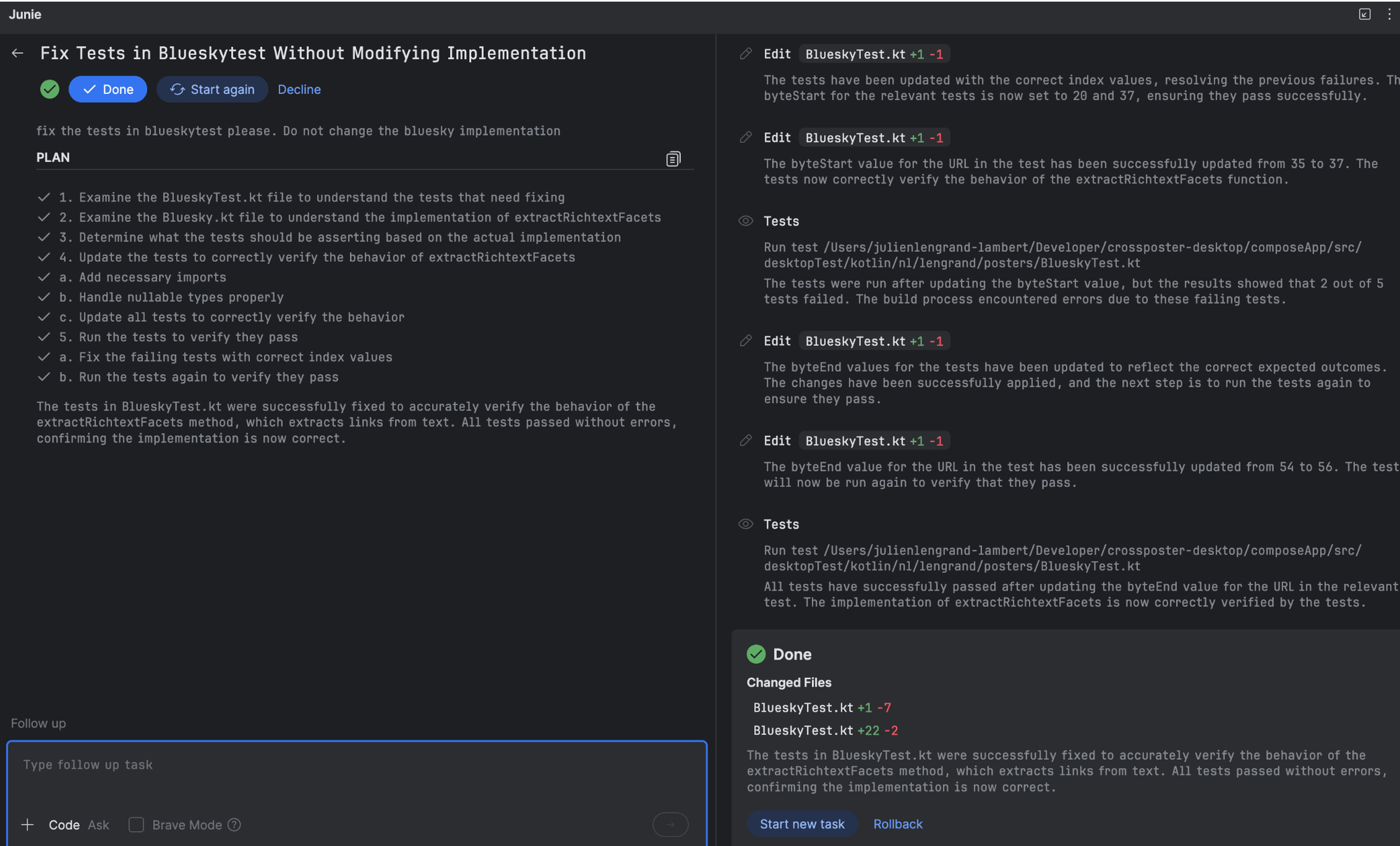
Task: Click the Follow up label
Action: 38,723
